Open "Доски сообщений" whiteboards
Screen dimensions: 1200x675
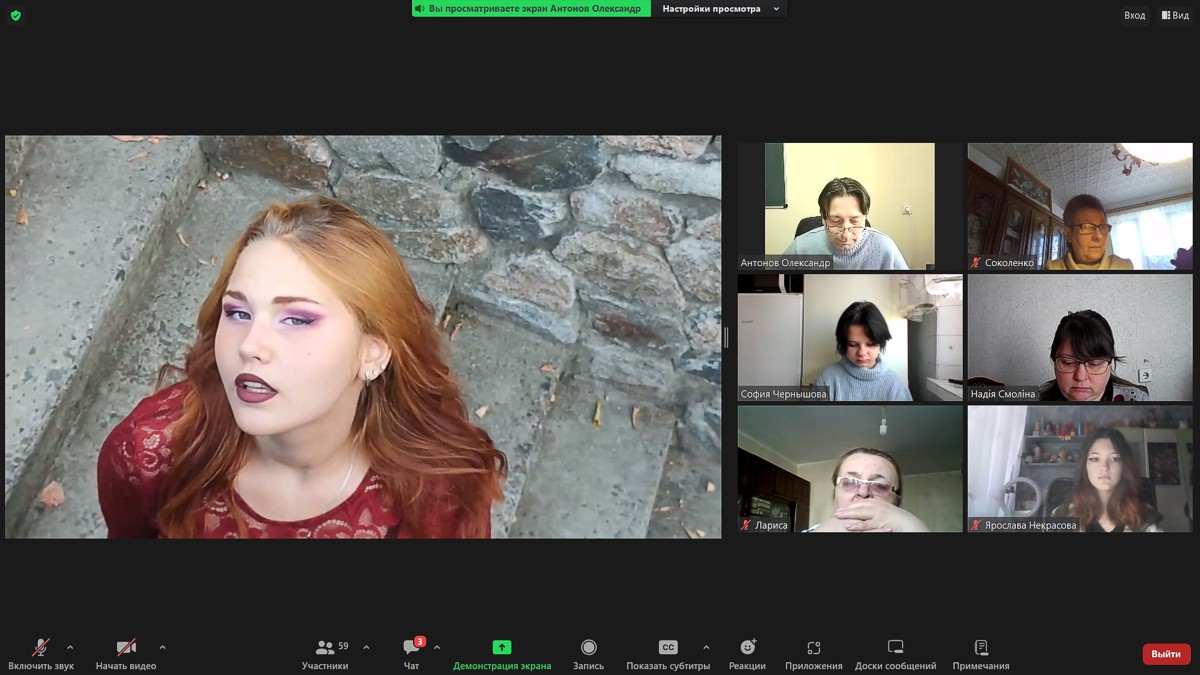(x=896, y=654)
